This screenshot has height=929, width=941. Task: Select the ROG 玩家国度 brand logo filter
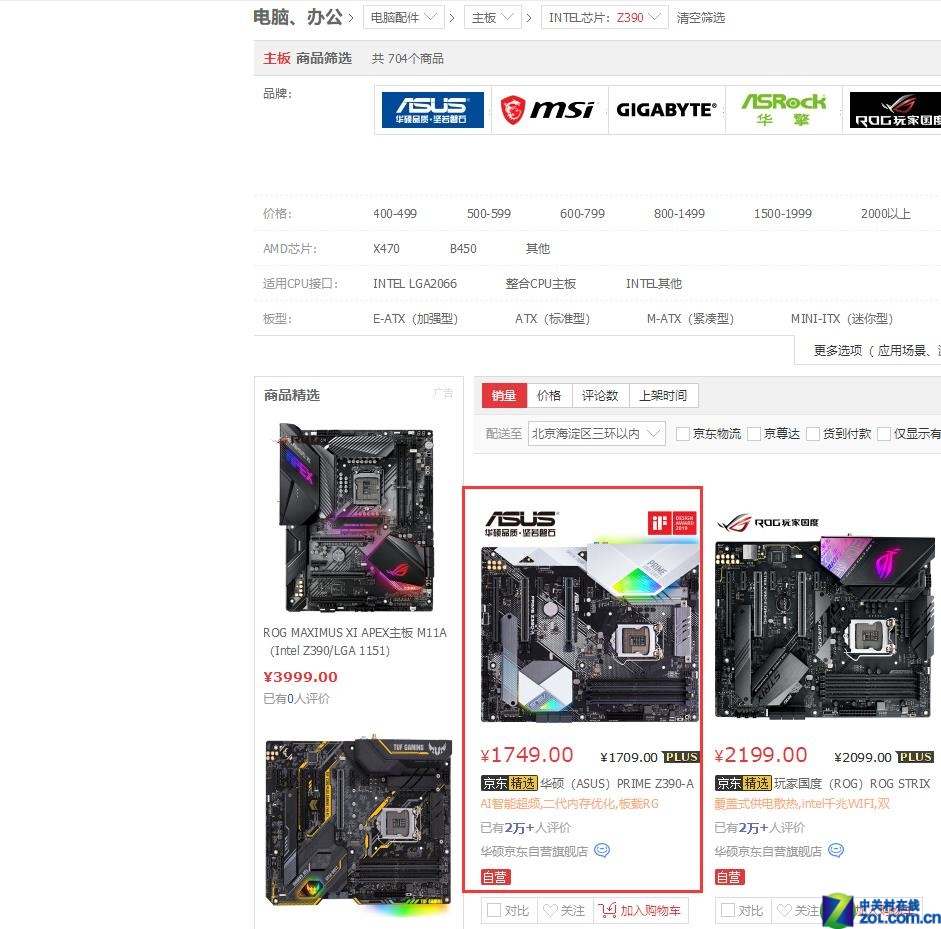tap(895, 110)
